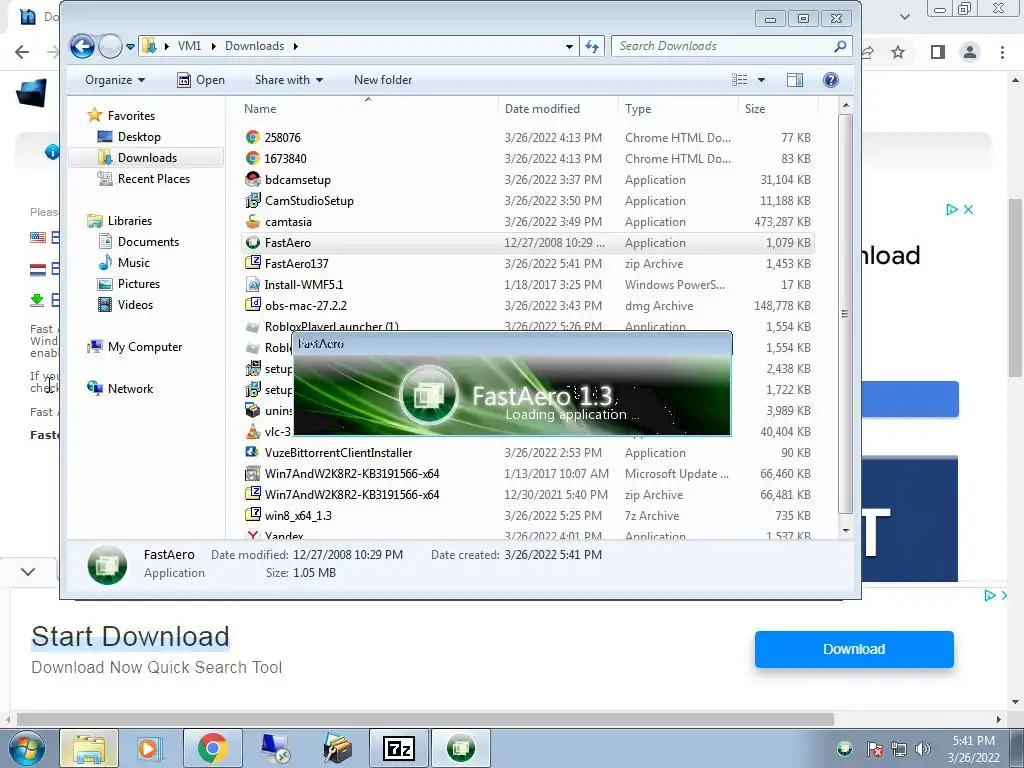Screen dimensions: 1024x768
Task: Click the VM1 breadcrumb in address bar
Action: (x=189, y=46)
